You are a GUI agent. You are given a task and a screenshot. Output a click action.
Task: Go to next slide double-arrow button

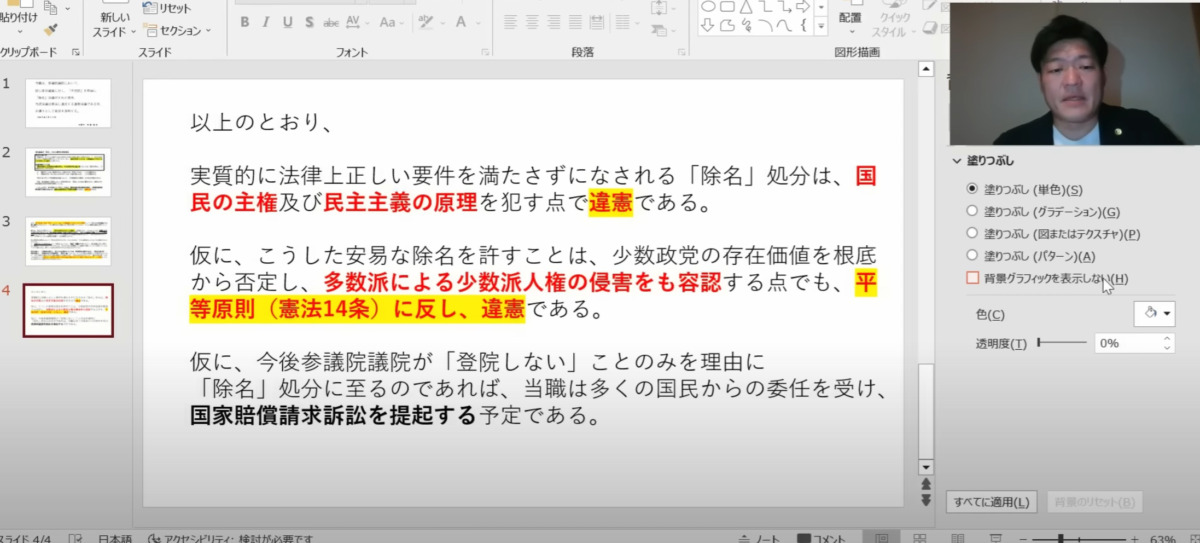tap(925, 498)
